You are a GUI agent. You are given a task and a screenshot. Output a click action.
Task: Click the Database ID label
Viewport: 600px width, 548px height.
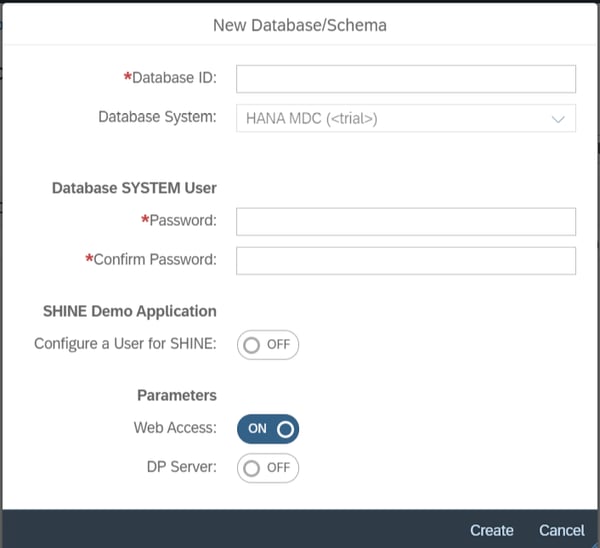pyautogui.click(x=170, y=78)
